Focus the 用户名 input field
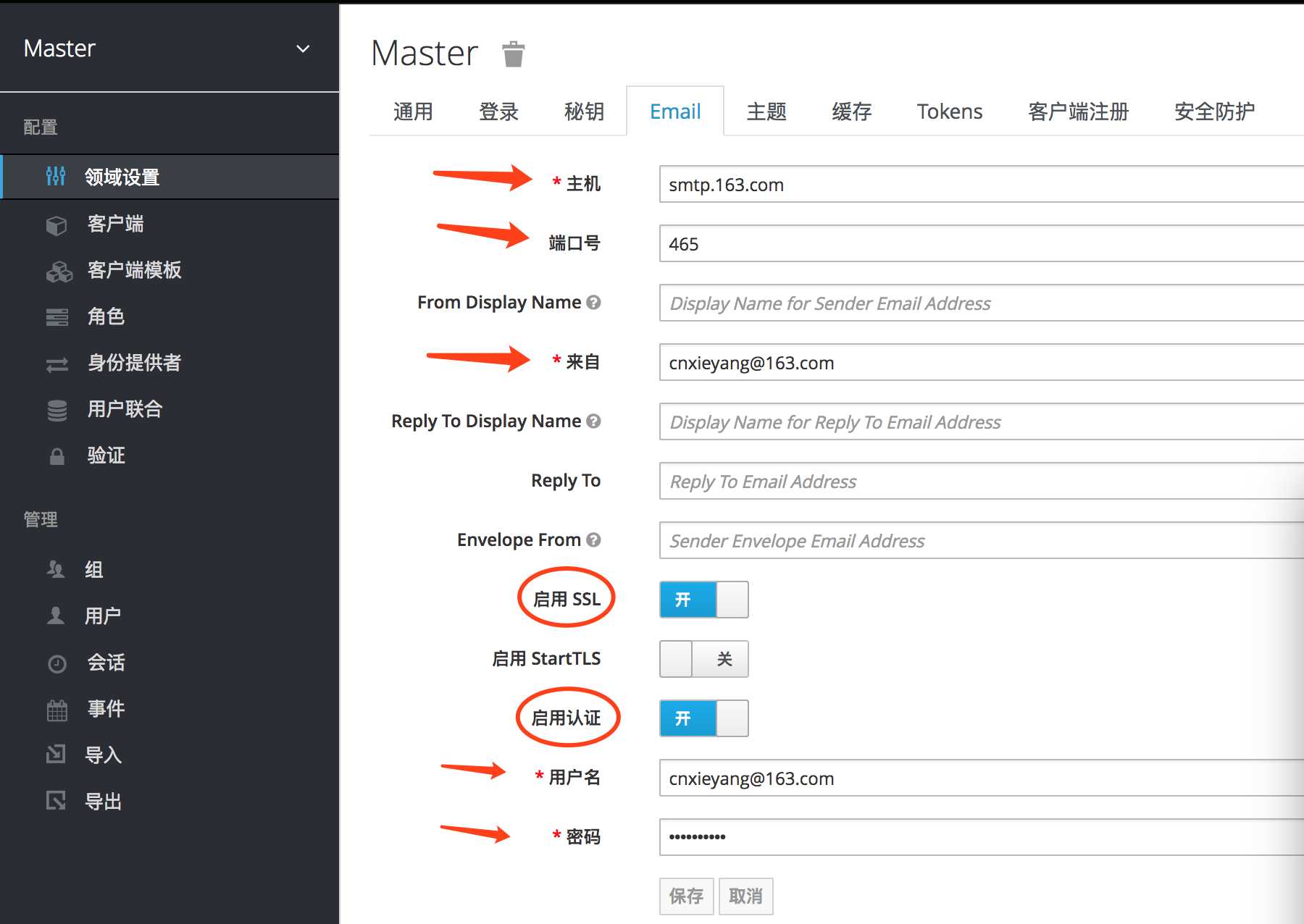The image size is (1304, 924). (x=982, y=778)
